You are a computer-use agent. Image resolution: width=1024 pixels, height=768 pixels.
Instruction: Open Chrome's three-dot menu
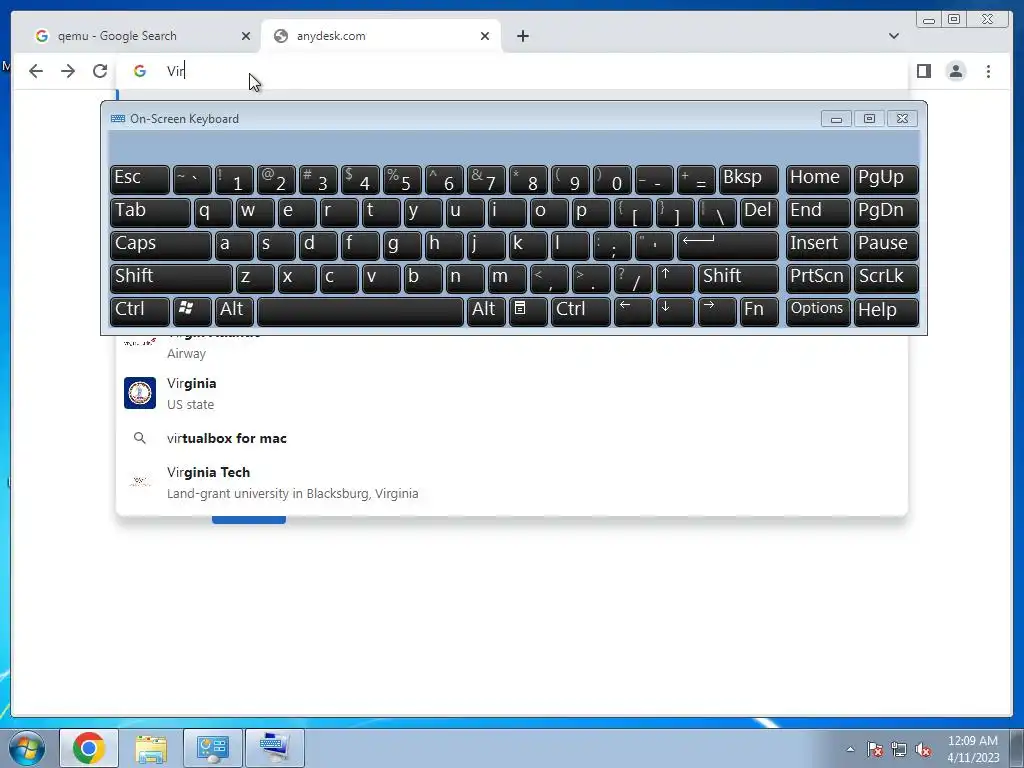point(988,71)
